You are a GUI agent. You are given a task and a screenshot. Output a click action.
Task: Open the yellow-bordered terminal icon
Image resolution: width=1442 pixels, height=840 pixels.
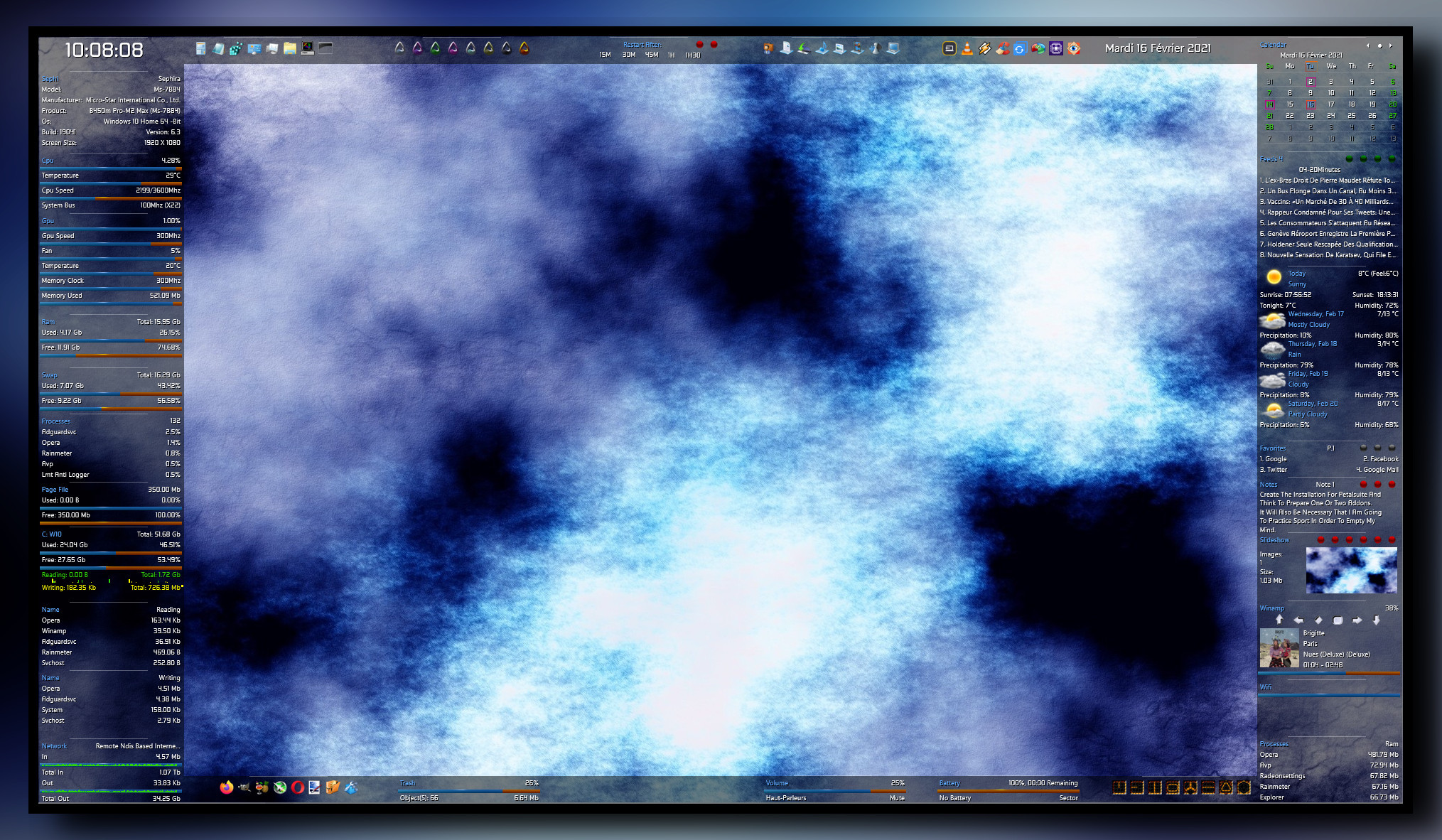(x=949, y=48)
